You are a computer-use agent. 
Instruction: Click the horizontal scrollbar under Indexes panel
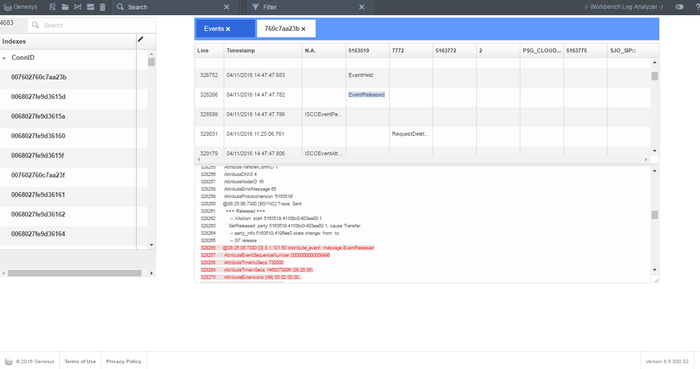(75, 273)
